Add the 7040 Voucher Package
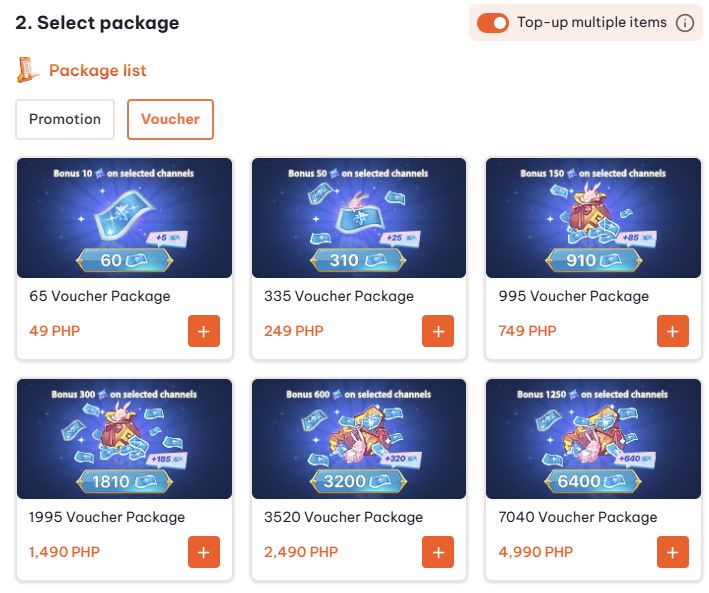This screenshot has height=593, width=709. click(672, 552)
